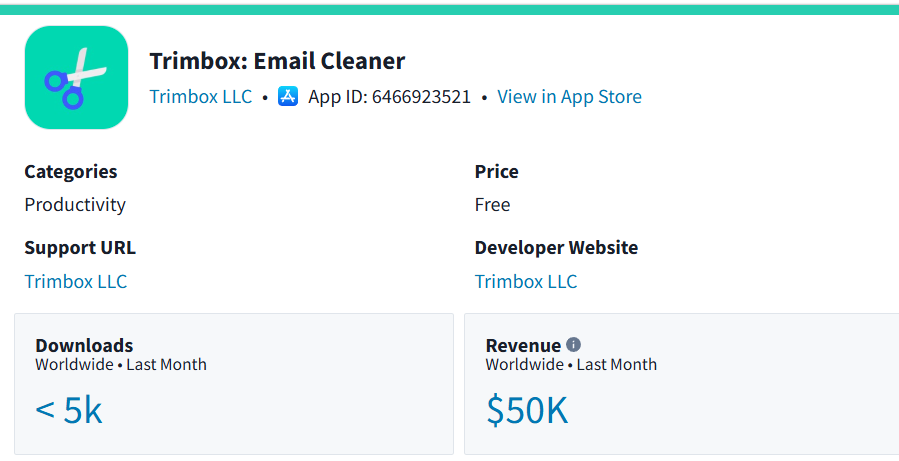This screenshot has height=461, width=899.
Task: Click the App ID 6466923521 text
Action: click(389, 96)
